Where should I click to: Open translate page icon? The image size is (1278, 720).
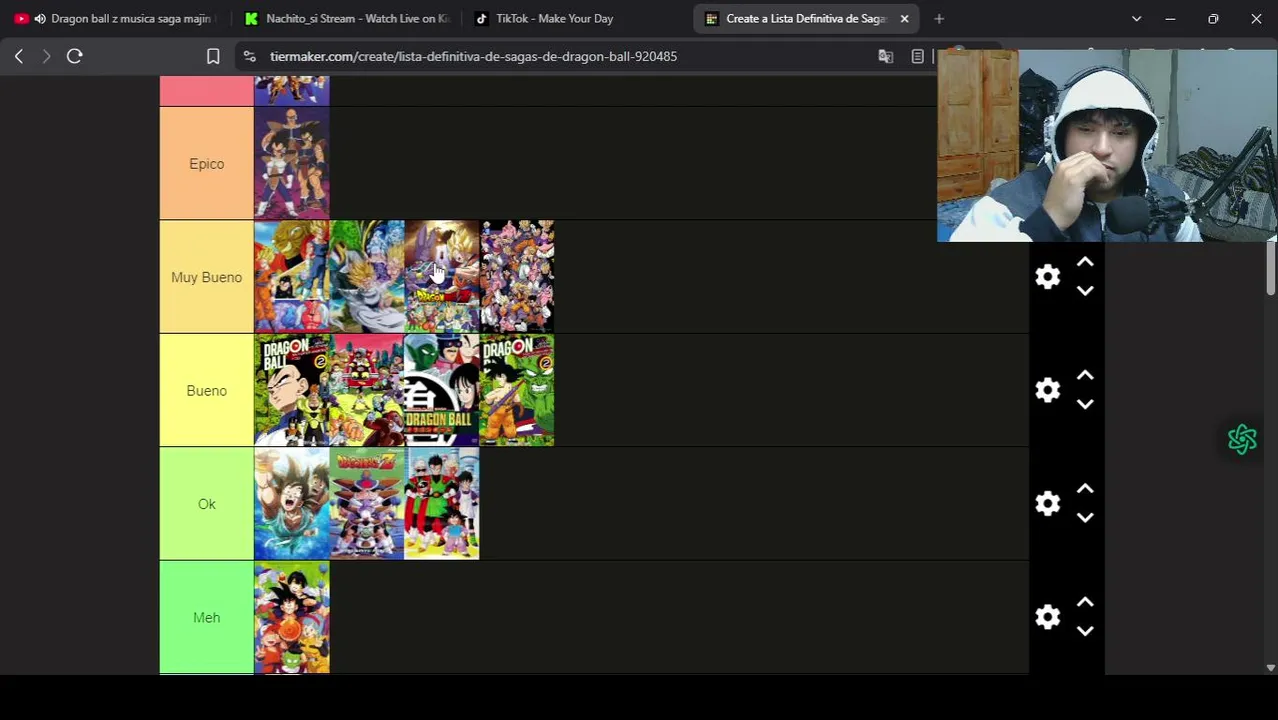tap(885, 56)
